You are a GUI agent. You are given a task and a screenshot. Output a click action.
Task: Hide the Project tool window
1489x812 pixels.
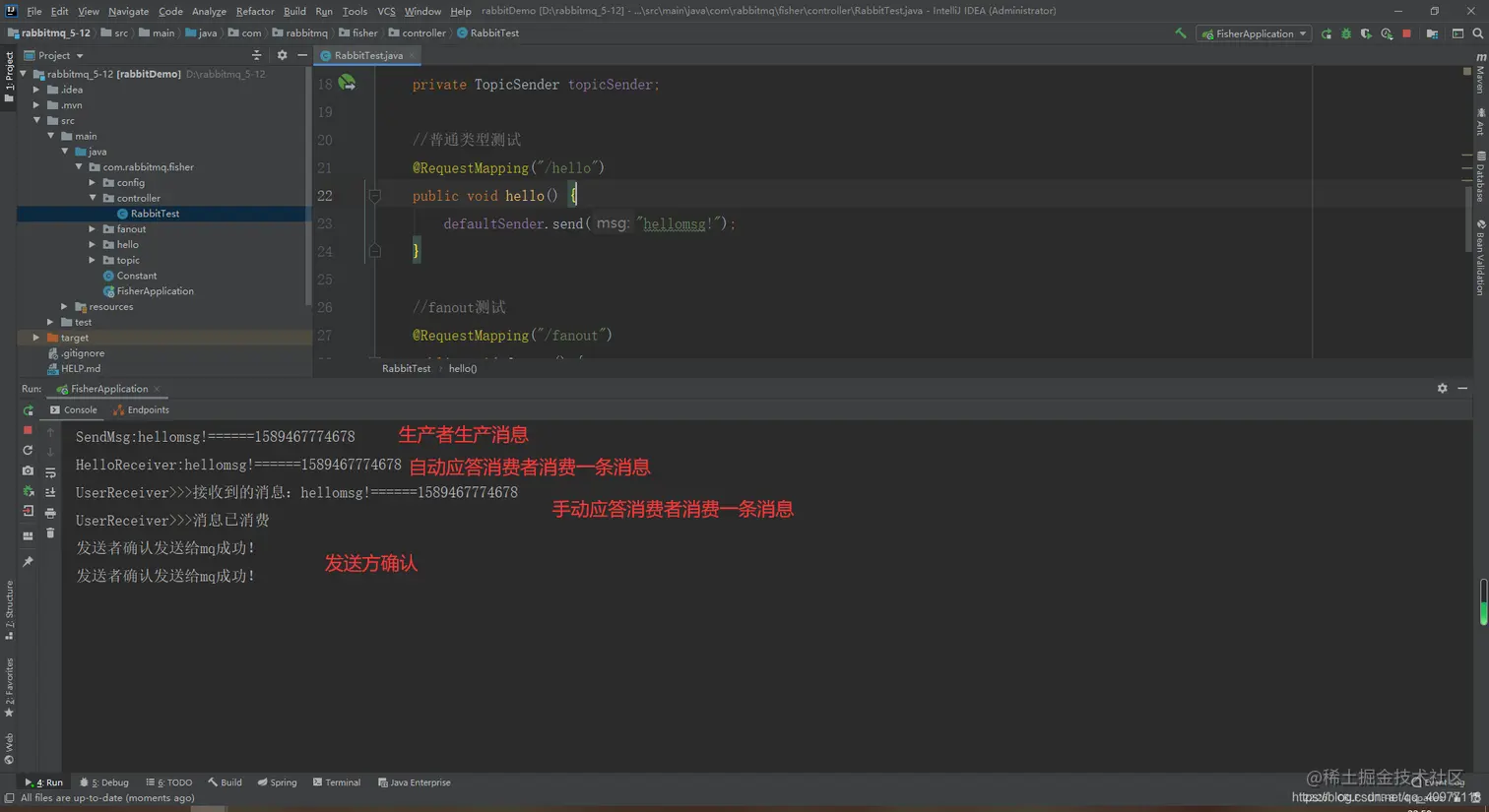click(x=302, y=55)
